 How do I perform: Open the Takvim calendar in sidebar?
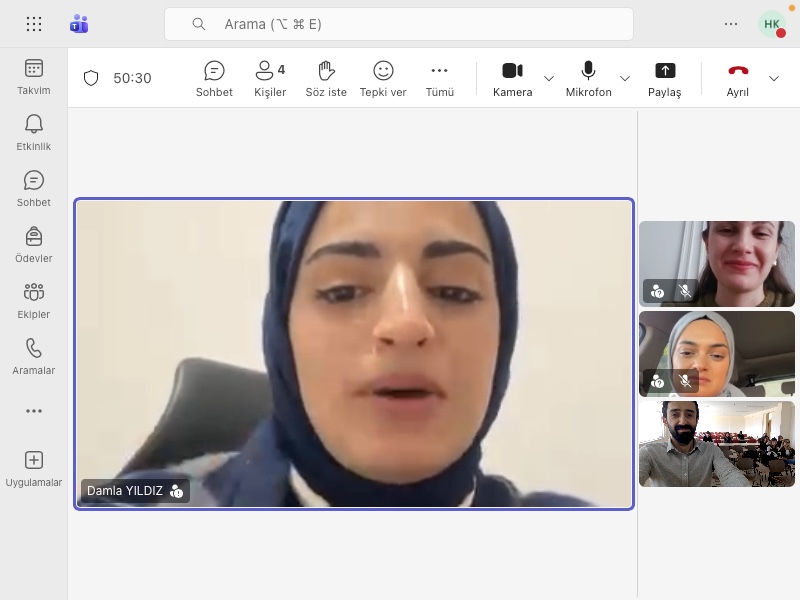click(x=33, y=76)
